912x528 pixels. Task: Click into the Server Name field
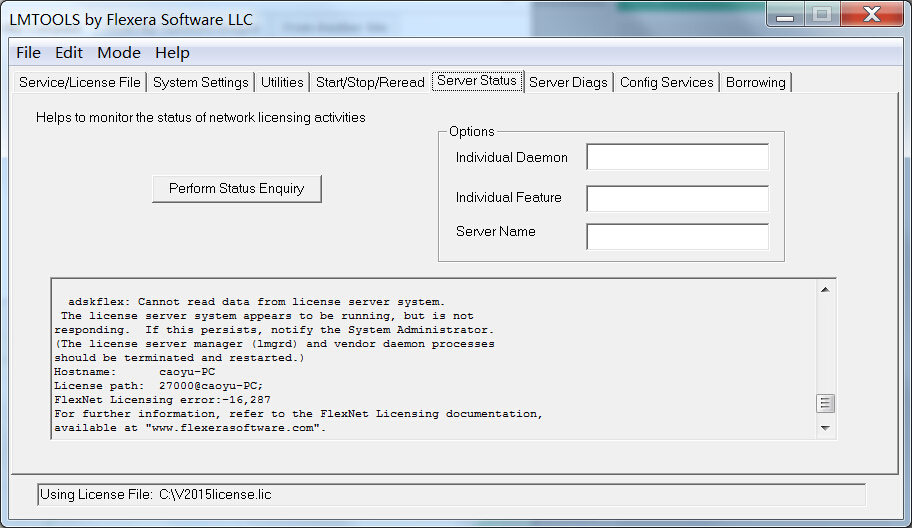tap(678, 237)
